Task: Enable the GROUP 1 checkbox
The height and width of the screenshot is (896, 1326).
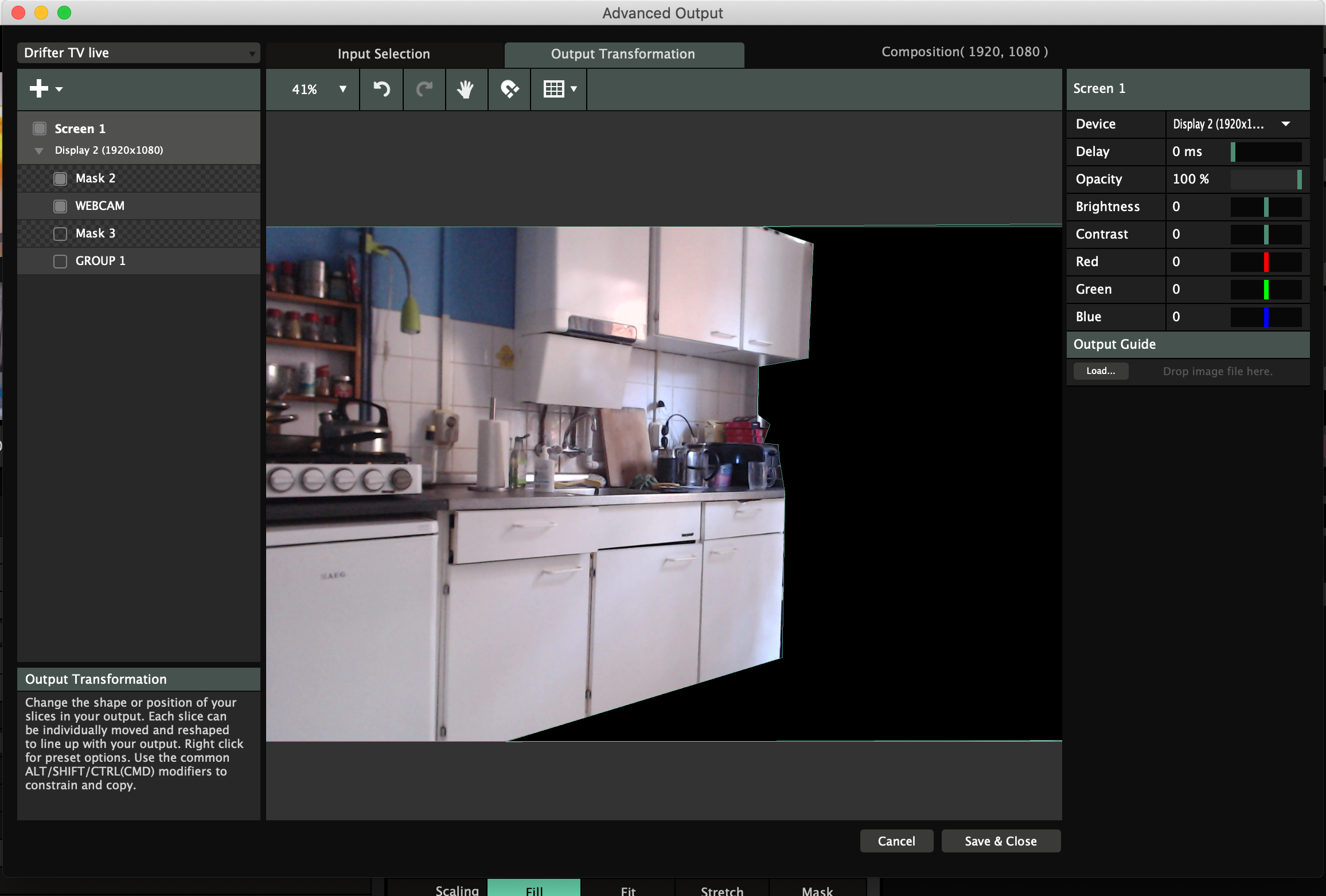Action: pos(60,262)
